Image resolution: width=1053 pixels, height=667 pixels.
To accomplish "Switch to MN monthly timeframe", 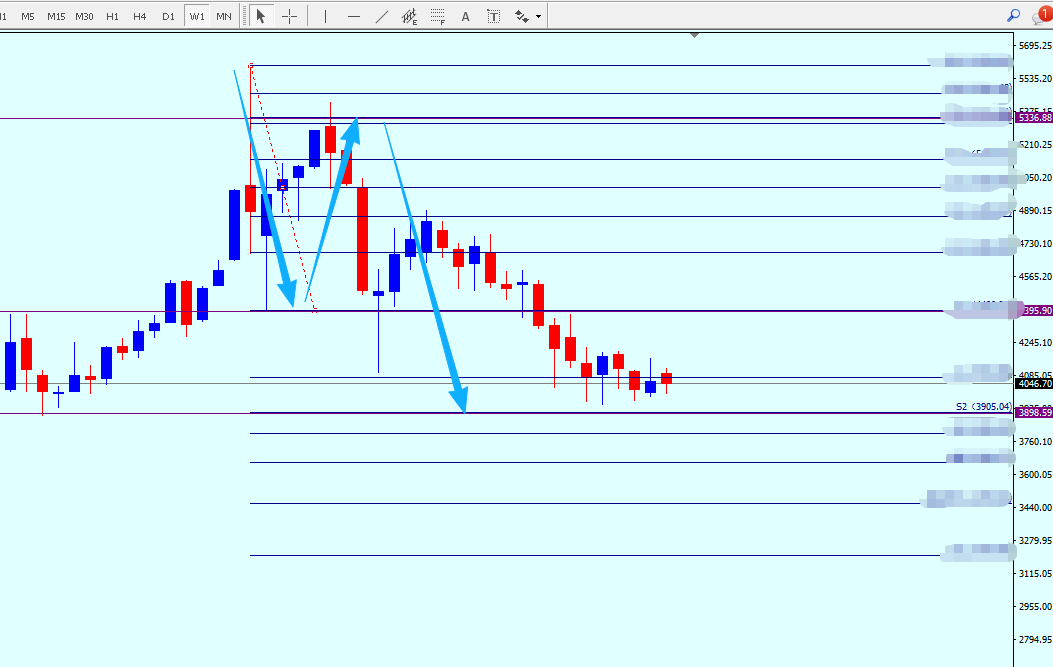I will [x=224, y=16].
